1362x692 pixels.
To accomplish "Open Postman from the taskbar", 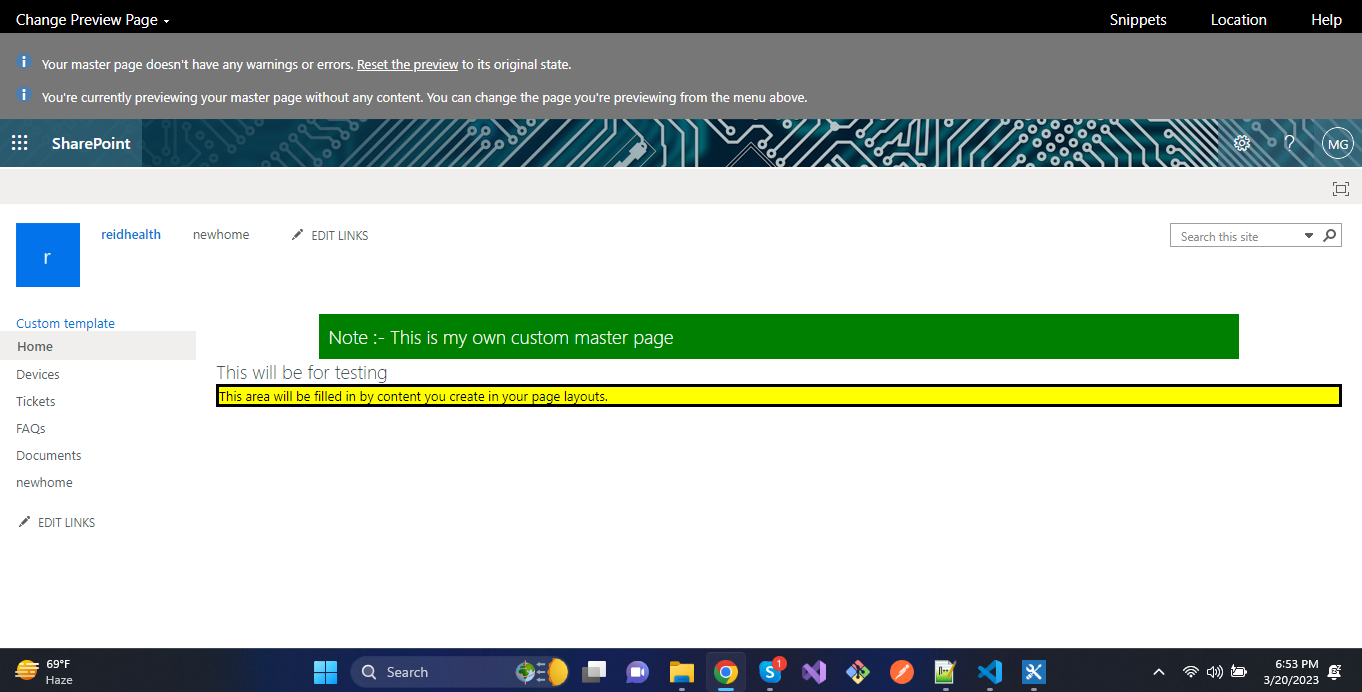I will (901, 671).
